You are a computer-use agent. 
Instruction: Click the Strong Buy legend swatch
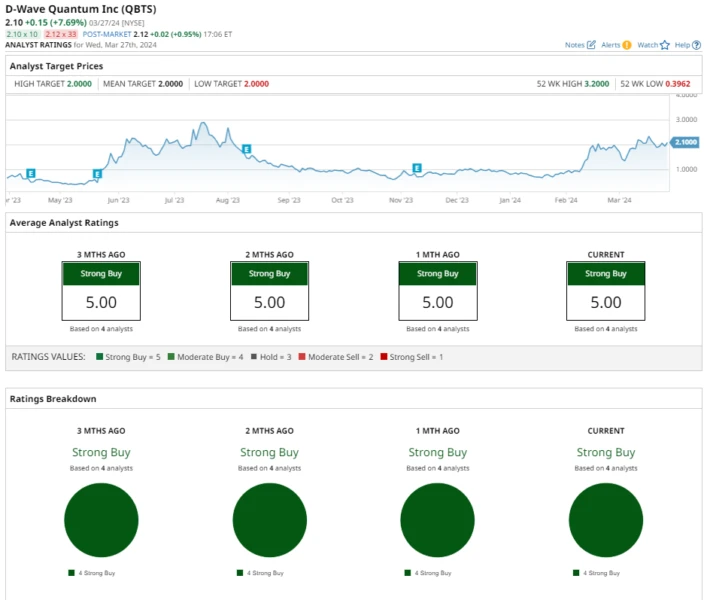(100, 357)
